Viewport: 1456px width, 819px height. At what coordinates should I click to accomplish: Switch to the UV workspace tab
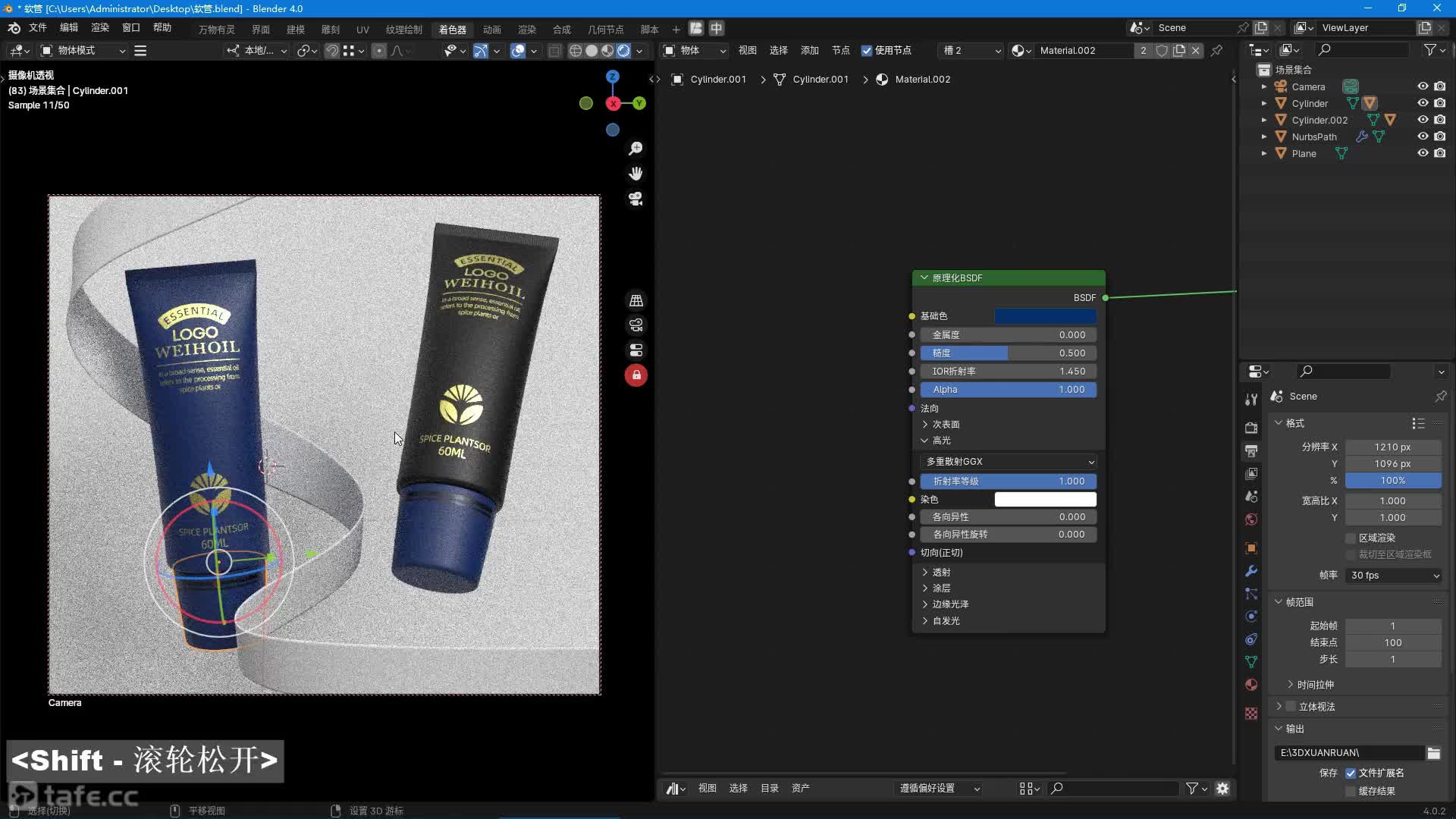click(362, 30)
